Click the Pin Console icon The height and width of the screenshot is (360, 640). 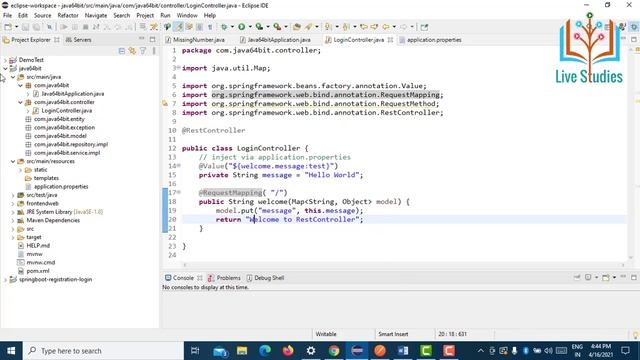[x=577, y=277]
